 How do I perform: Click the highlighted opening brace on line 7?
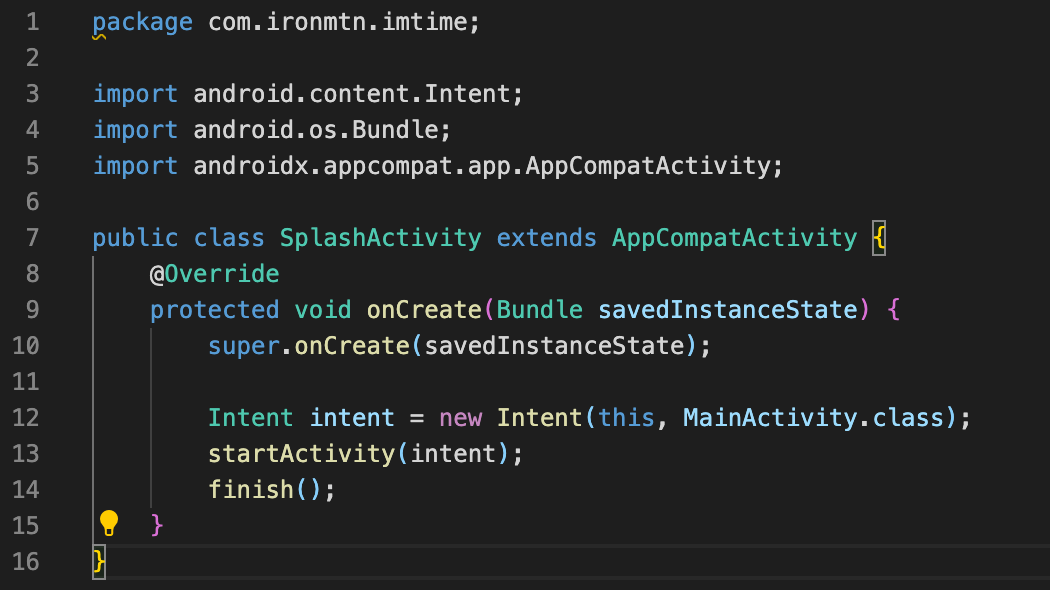pos(879,238)
